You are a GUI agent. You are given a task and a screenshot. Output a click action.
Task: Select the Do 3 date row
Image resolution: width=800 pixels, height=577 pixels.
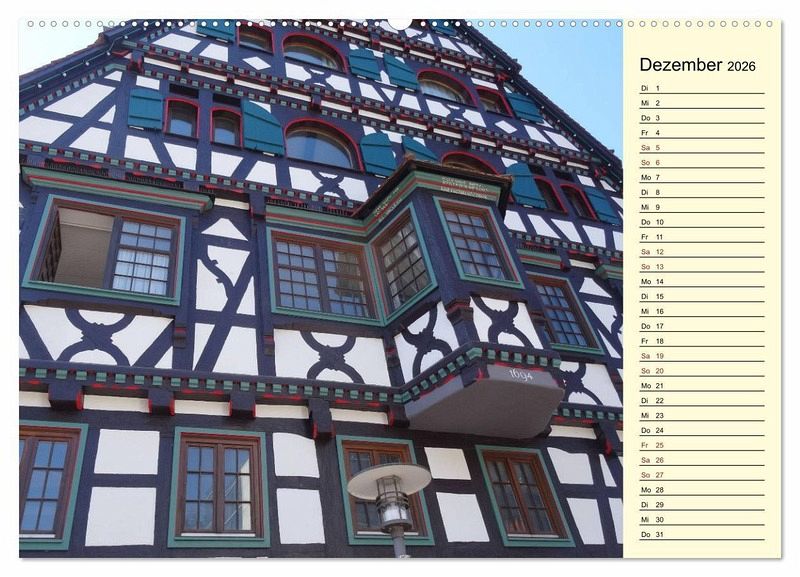coord(702,118)
